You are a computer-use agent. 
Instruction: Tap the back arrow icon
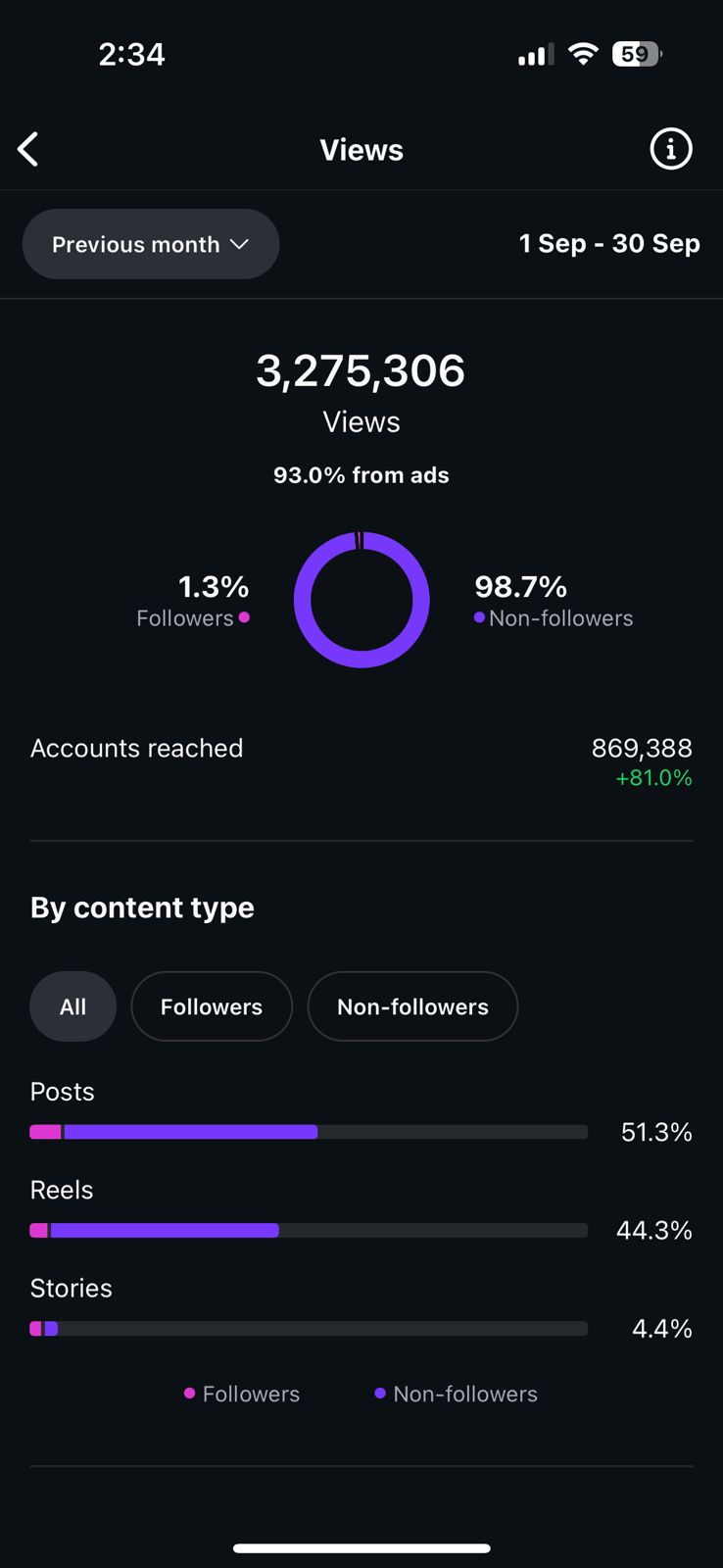(28, 150)
